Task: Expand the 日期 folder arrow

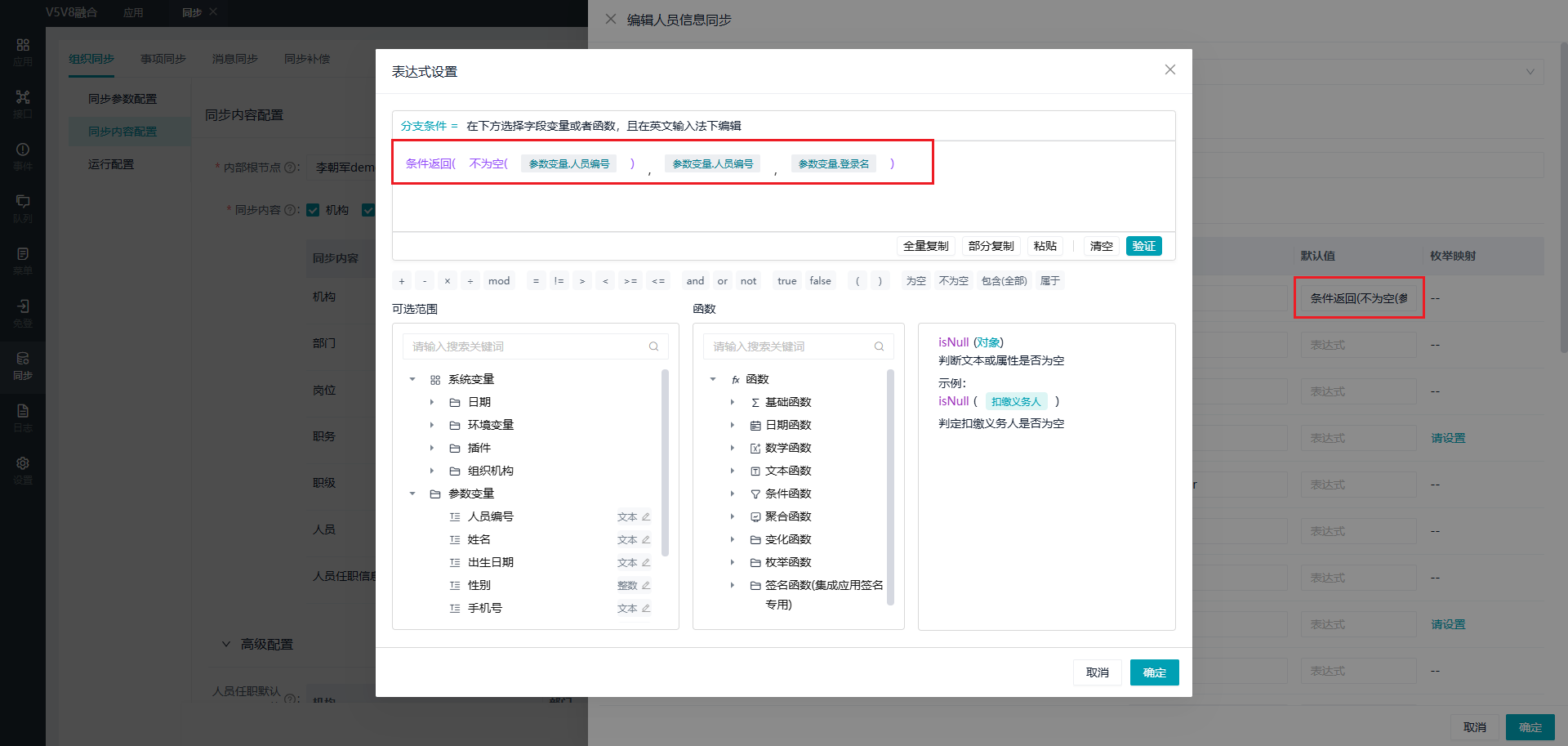Action: pyautogui.click(x=432, y=402)
